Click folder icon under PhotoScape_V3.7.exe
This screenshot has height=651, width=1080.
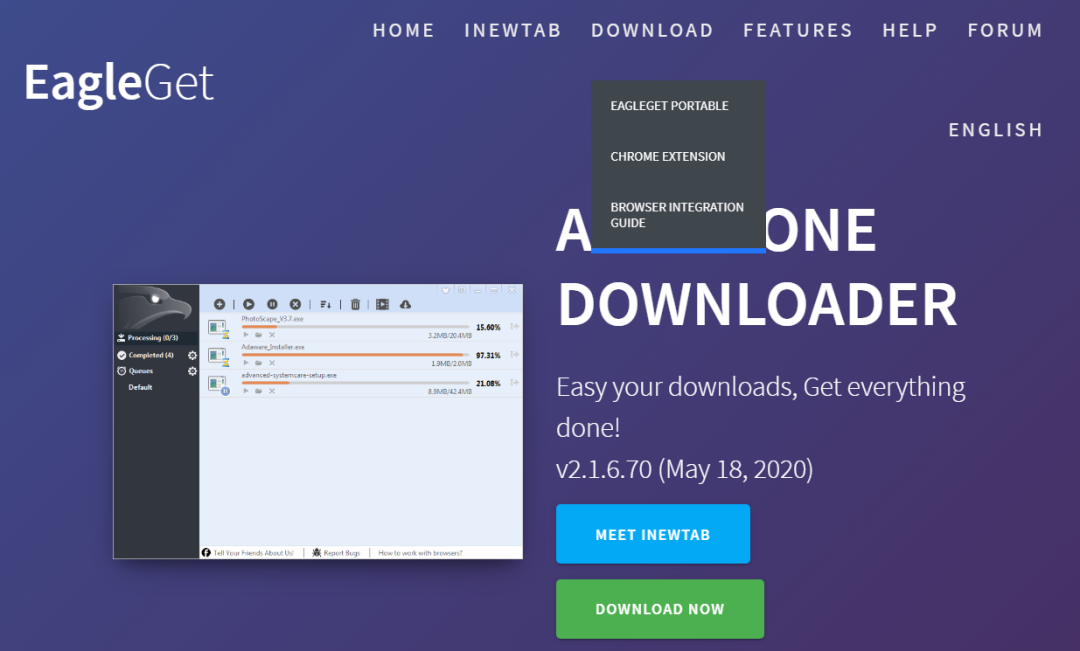point(258,335)
